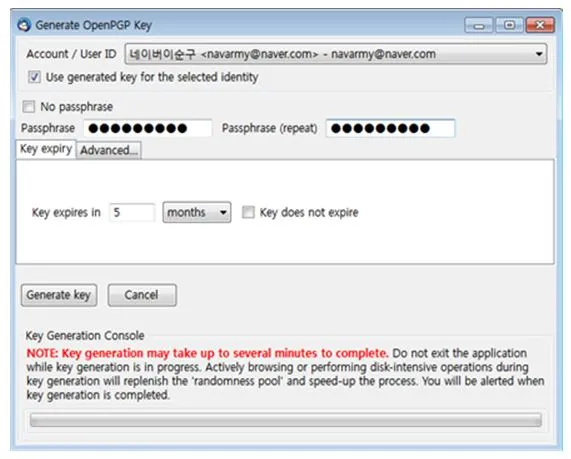Click the key generation progress bar
Screen dimensions: 571x459
coord(286,420)
